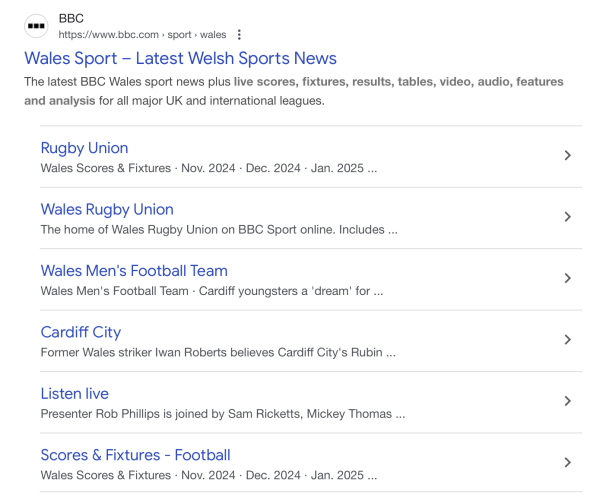Click the main result description about live scores
Image resolution: width=603 pixels, height=500 pixels.
coord(293,91)
